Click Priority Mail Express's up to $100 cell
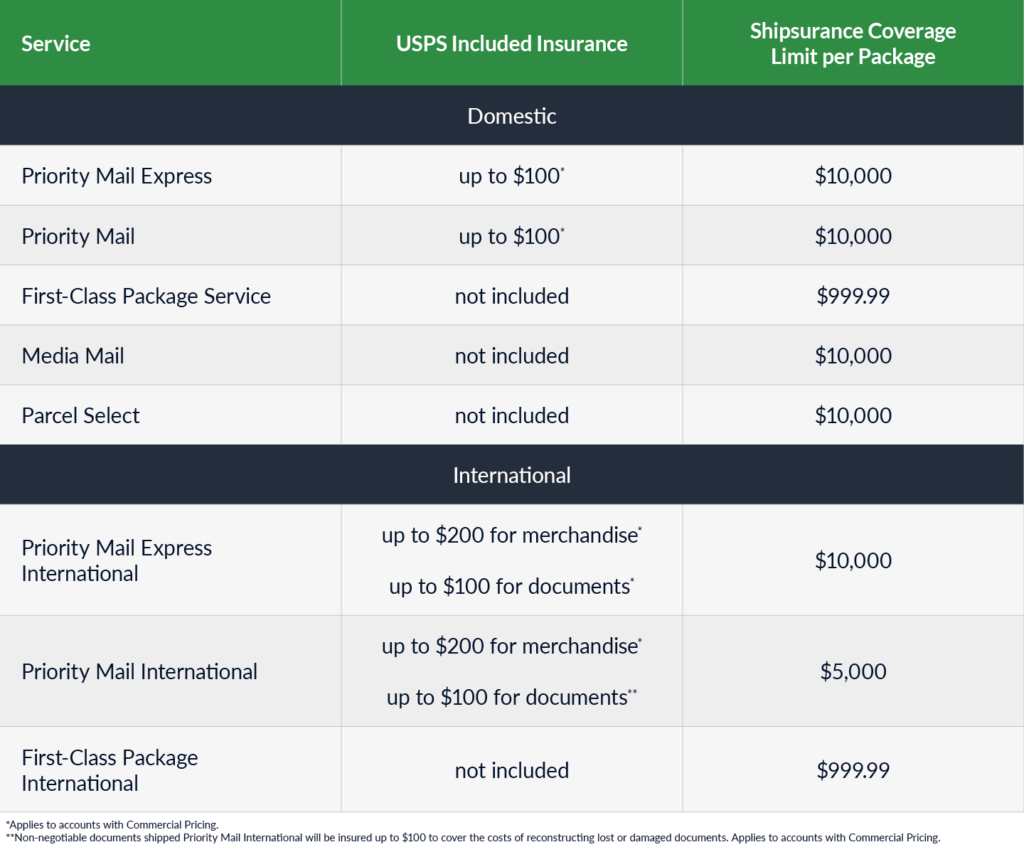Viewport: 1024px width, 852px height. (x=511, y=176)
